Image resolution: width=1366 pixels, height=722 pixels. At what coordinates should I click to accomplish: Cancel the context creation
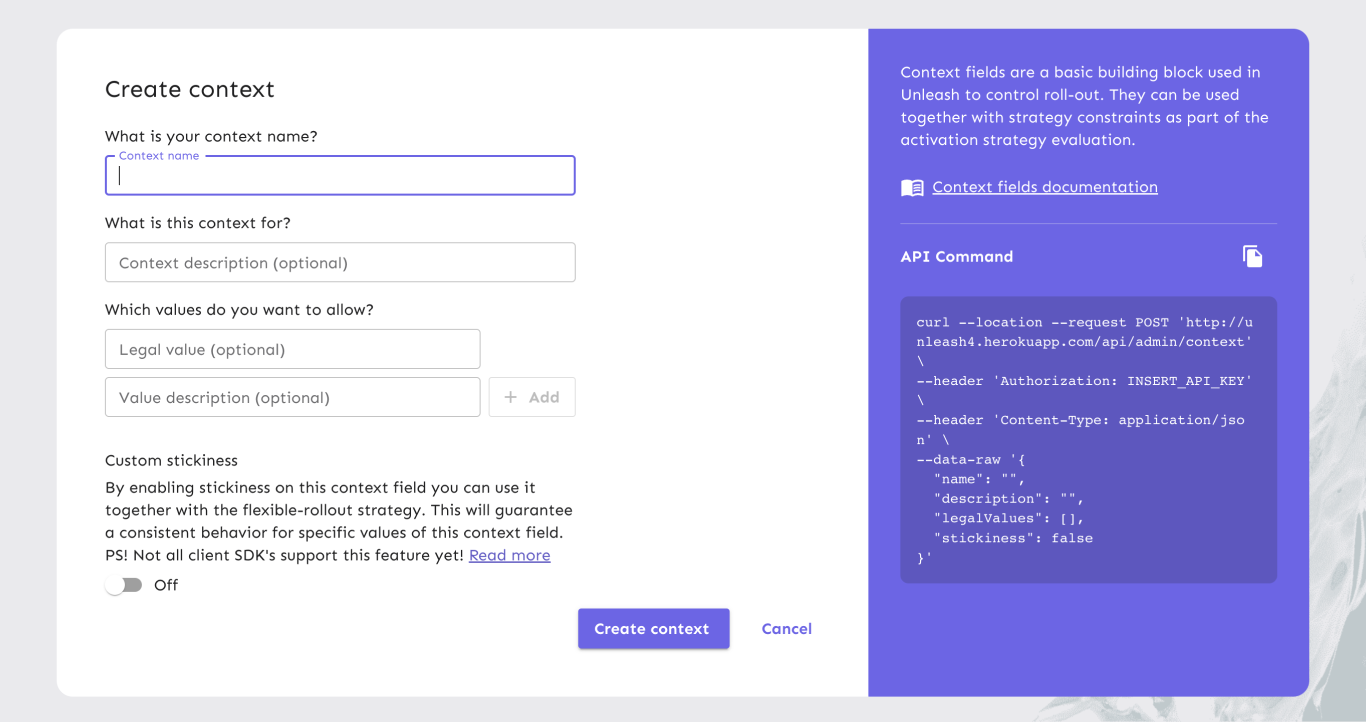[786, 629]
